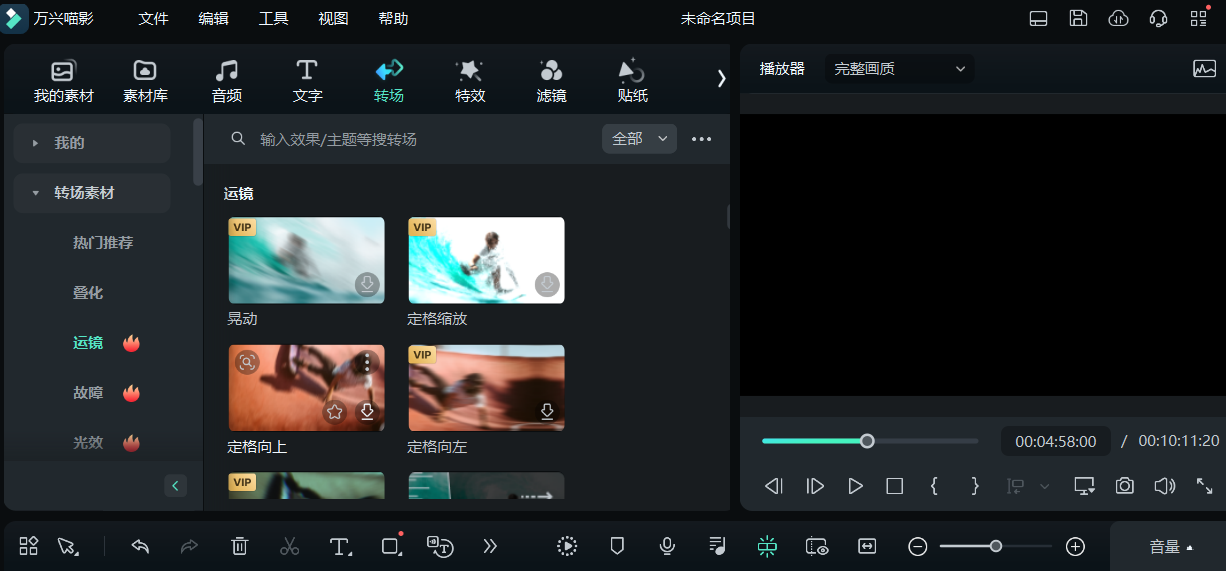Collapse the 转场素材 tree section
The image size is (1226, 571).
(92, 193)
